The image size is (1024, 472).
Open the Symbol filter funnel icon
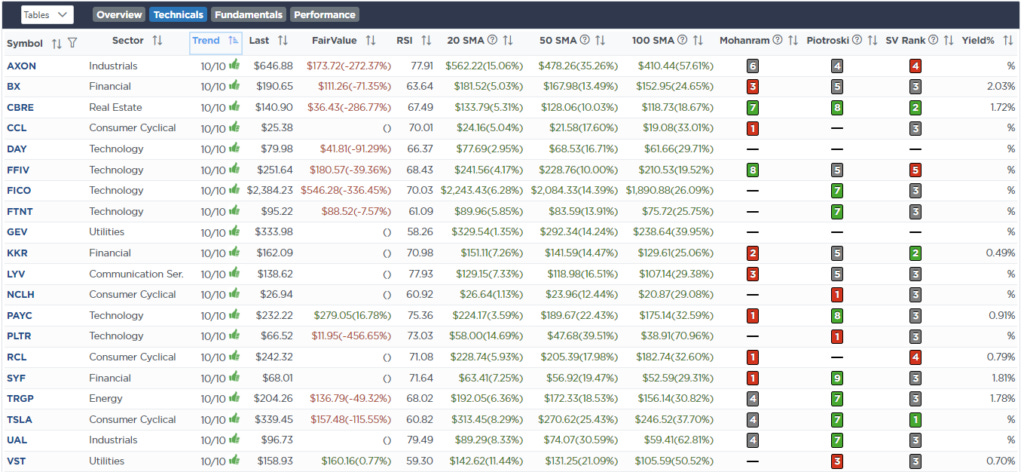72,43
